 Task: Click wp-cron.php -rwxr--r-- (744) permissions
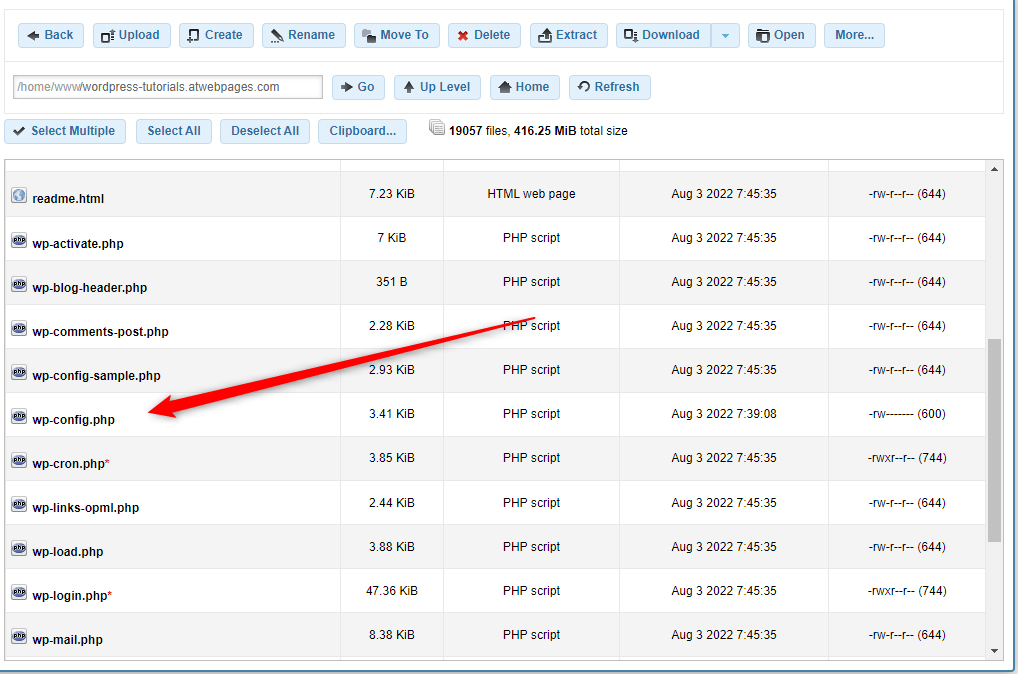907,458
